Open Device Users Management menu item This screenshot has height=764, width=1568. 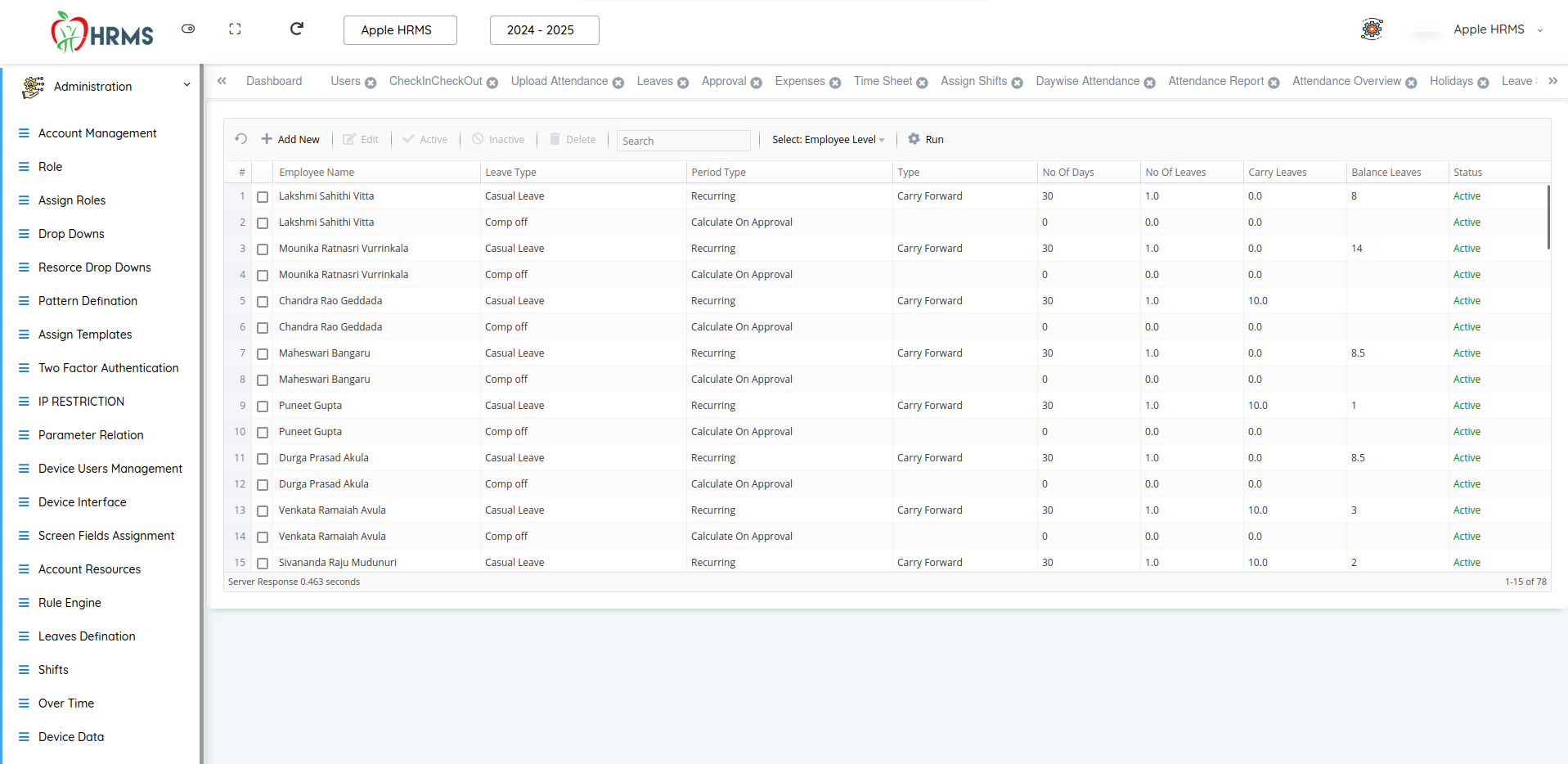[x=110, y=469]
